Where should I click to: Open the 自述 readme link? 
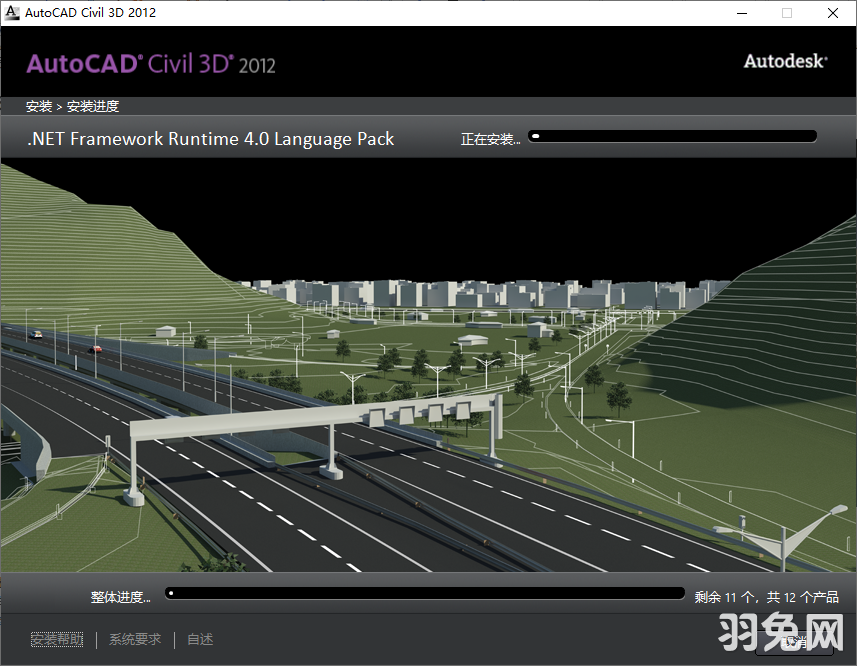tap(200, 639)
